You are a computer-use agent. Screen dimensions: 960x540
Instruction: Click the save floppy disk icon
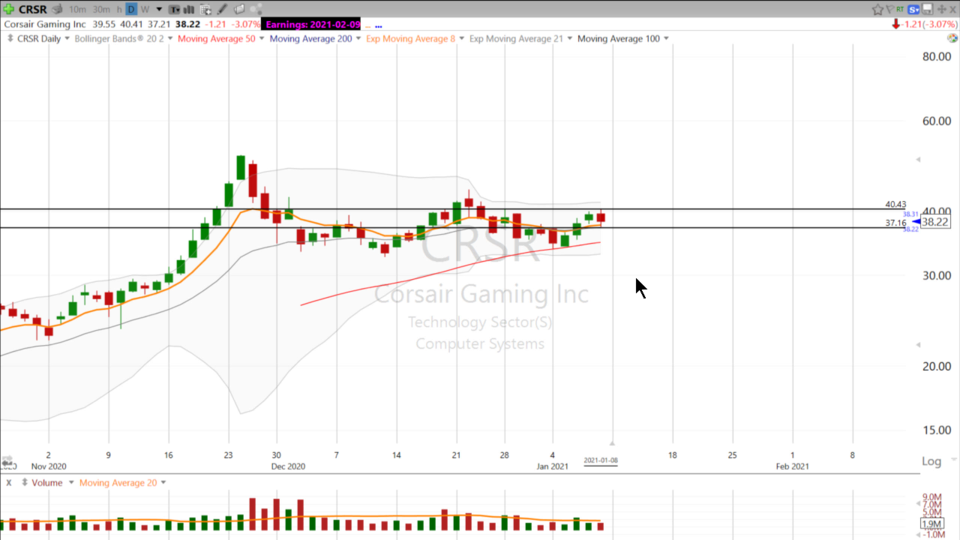point(928,9)
